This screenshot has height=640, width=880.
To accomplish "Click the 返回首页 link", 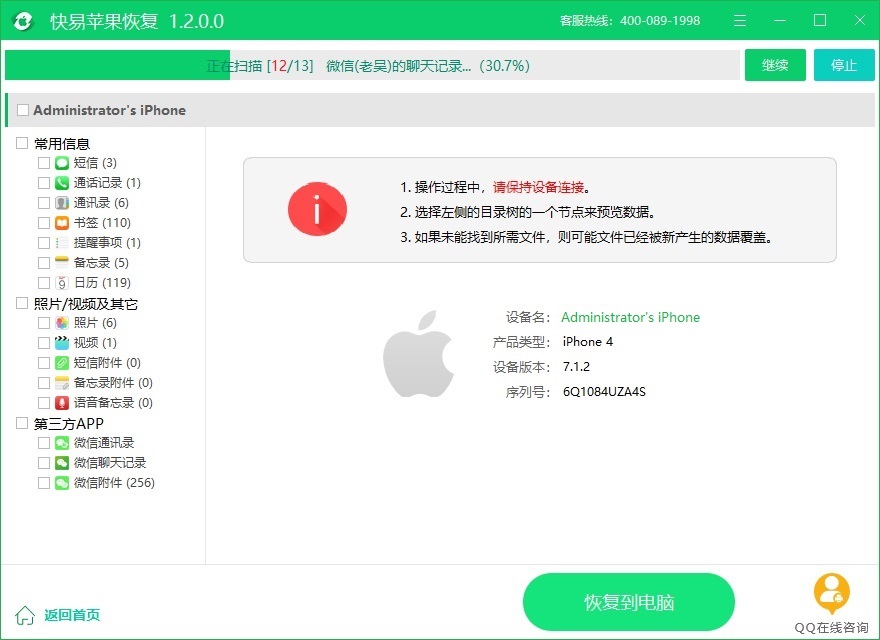I will point(72,615).
